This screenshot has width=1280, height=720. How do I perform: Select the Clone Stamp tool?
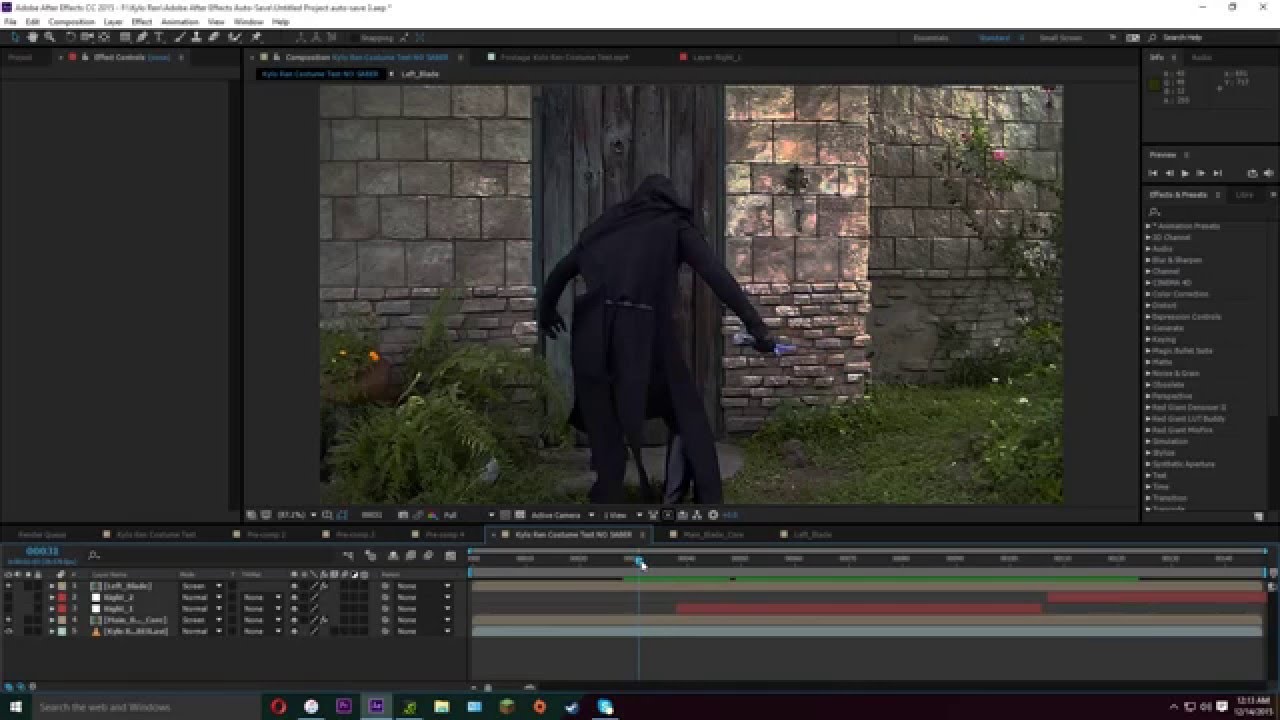coord(197,37)
